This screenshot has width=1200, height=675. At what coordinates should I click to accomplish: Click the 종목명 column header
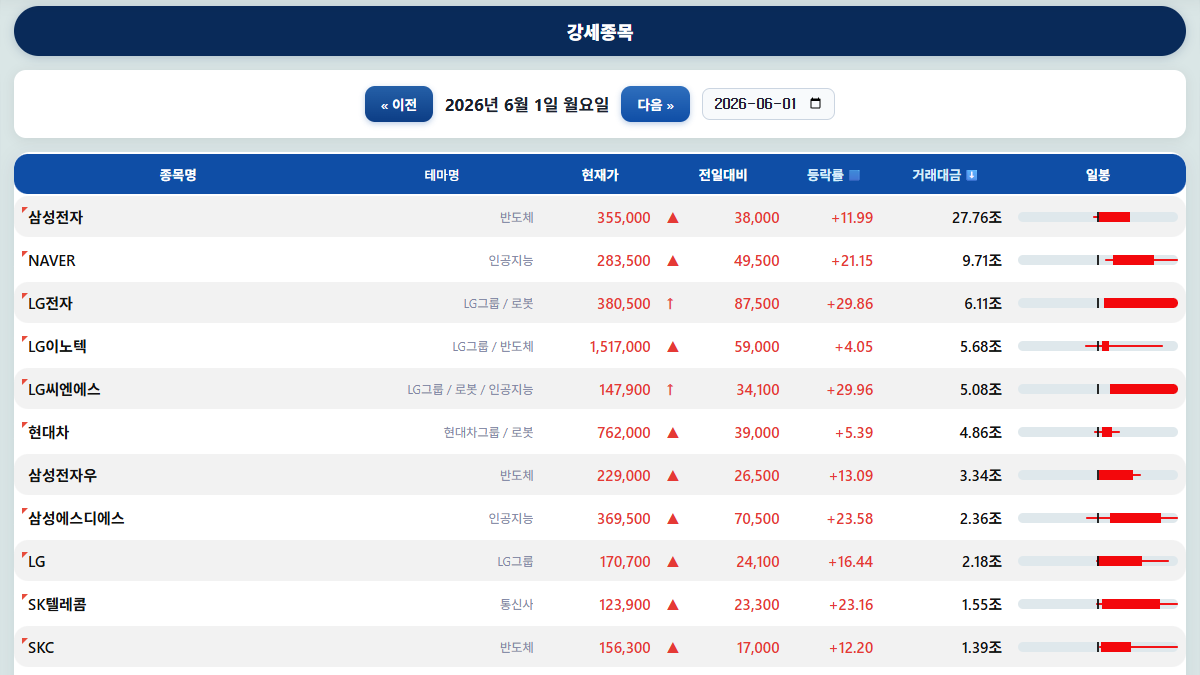tap(178, 175)
